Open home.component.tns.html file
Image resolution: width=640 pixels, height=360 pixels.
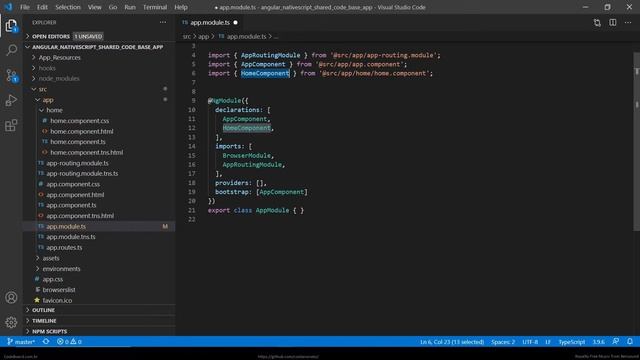coord(99,152)
